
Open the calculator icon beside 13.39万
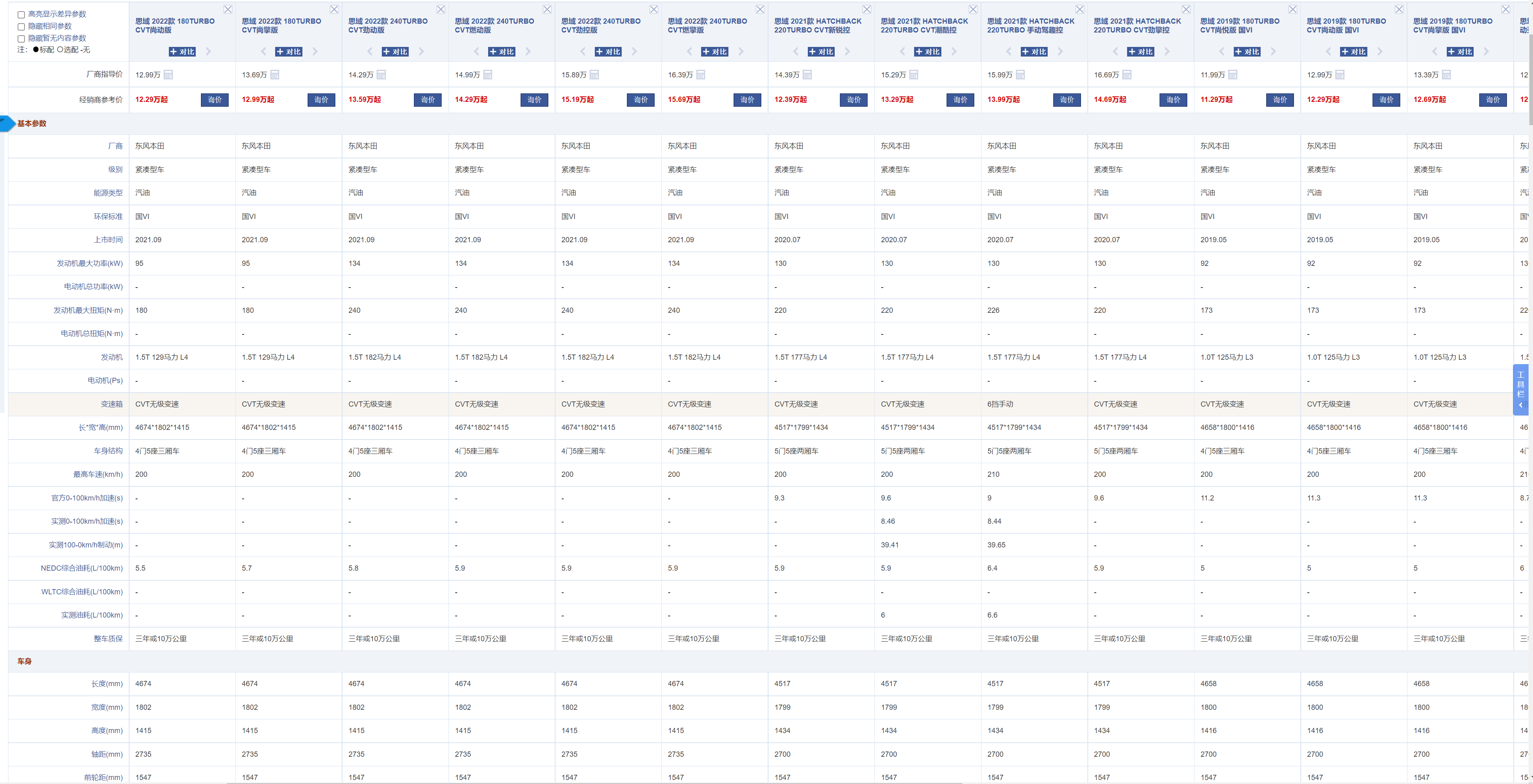1447,75
